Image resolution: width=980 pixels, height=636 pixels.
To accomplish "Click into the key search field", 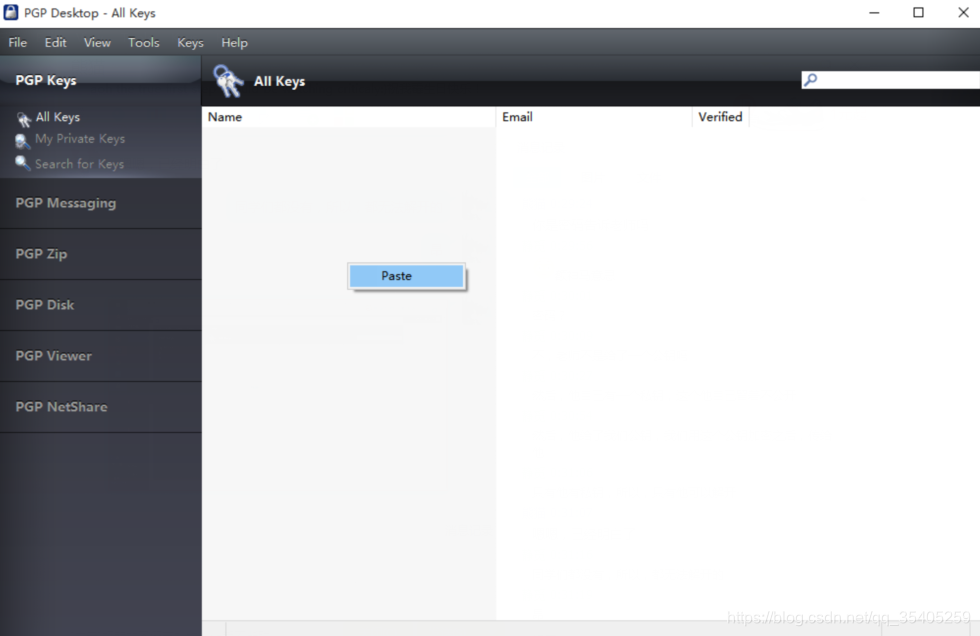I will (x=891, y=80).
